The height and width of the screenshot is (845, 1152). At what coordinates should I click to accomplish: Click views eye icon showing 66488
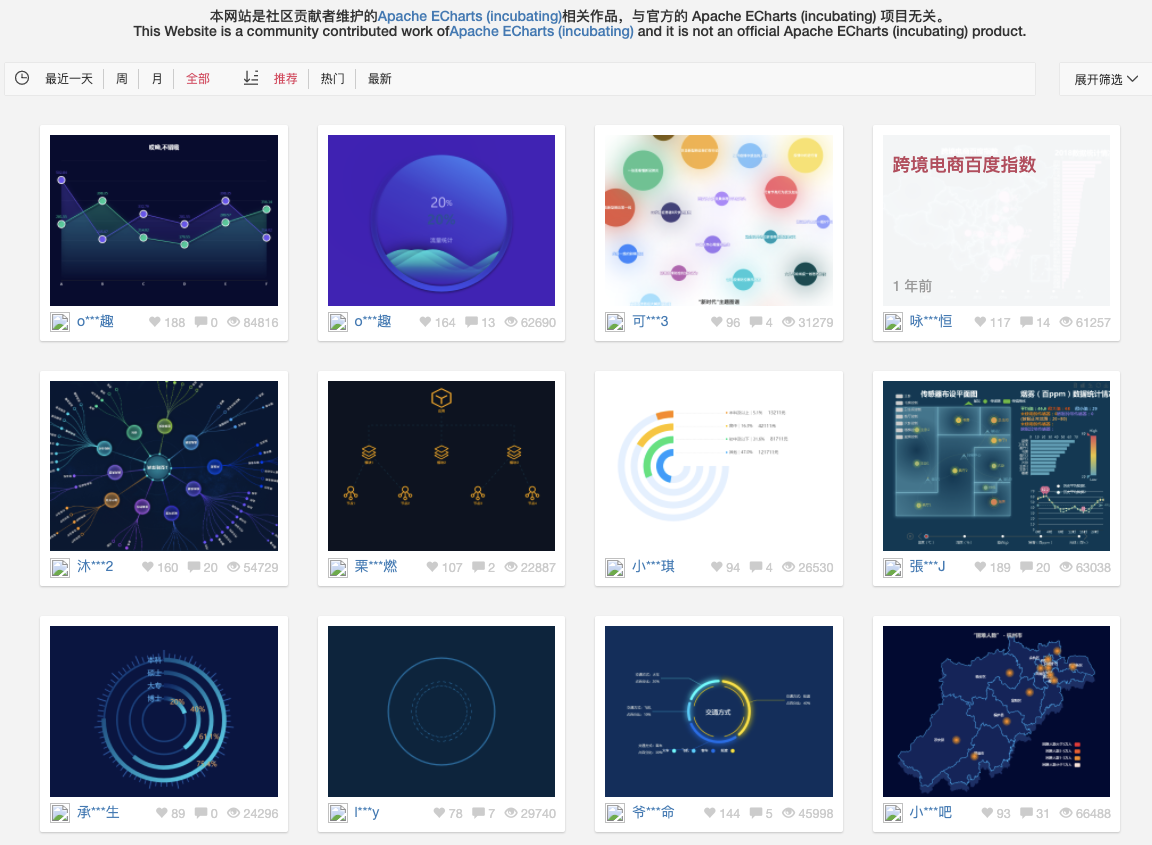pyautogui.click(x=1066, y=813)
